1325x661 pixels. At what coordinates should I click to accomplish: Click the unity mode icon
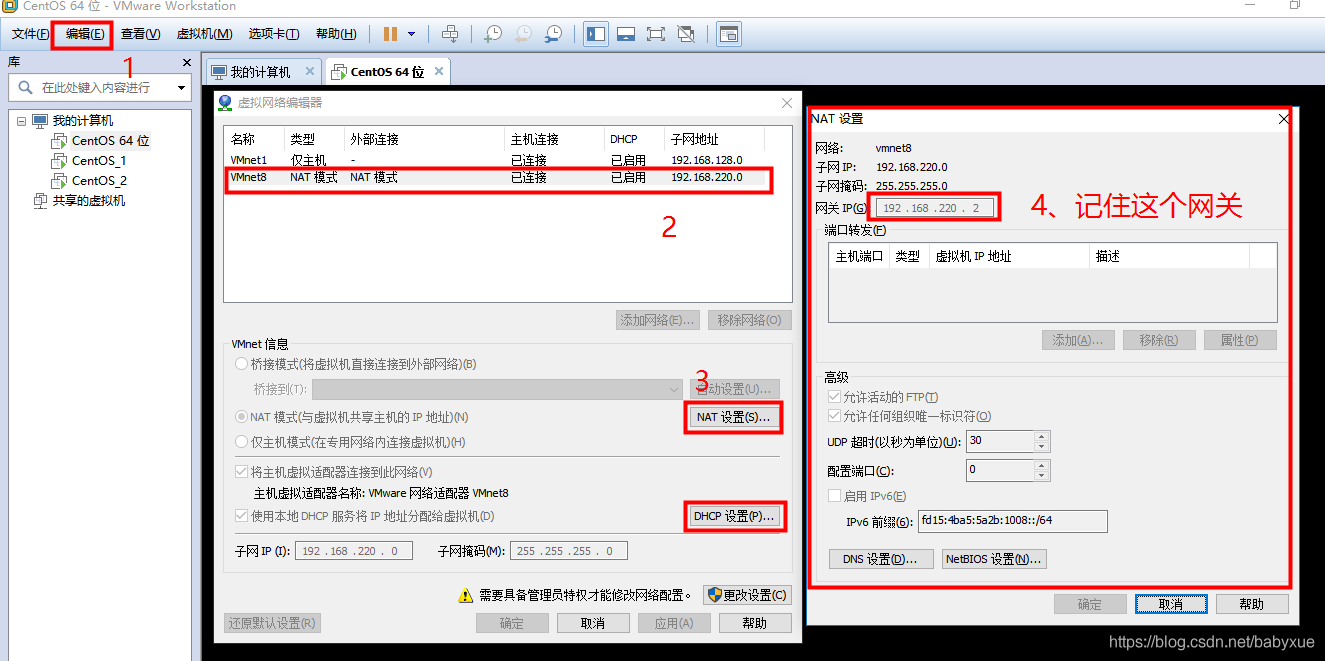pyautogui.click(x=686, y=34)
